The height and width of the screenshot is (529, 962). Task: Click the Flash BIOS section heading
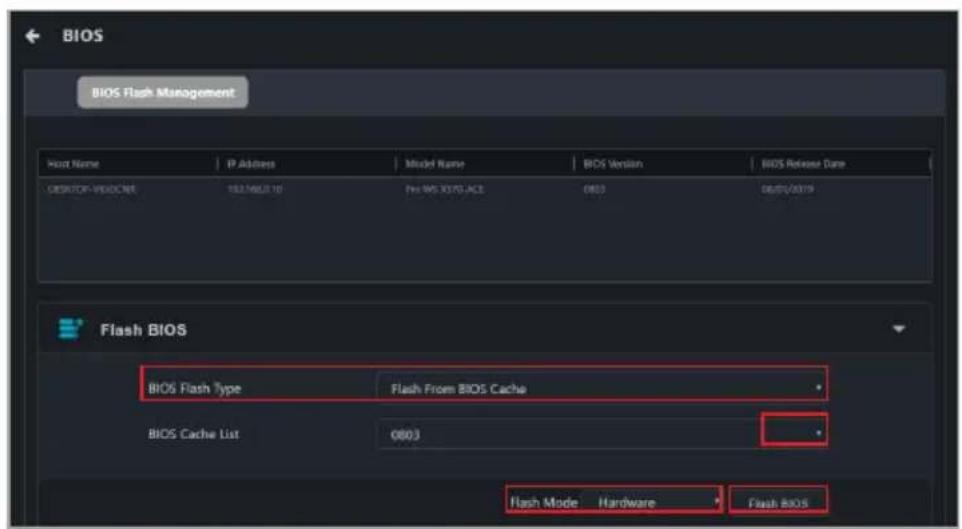pyautogui.click(x=144, y=330)
